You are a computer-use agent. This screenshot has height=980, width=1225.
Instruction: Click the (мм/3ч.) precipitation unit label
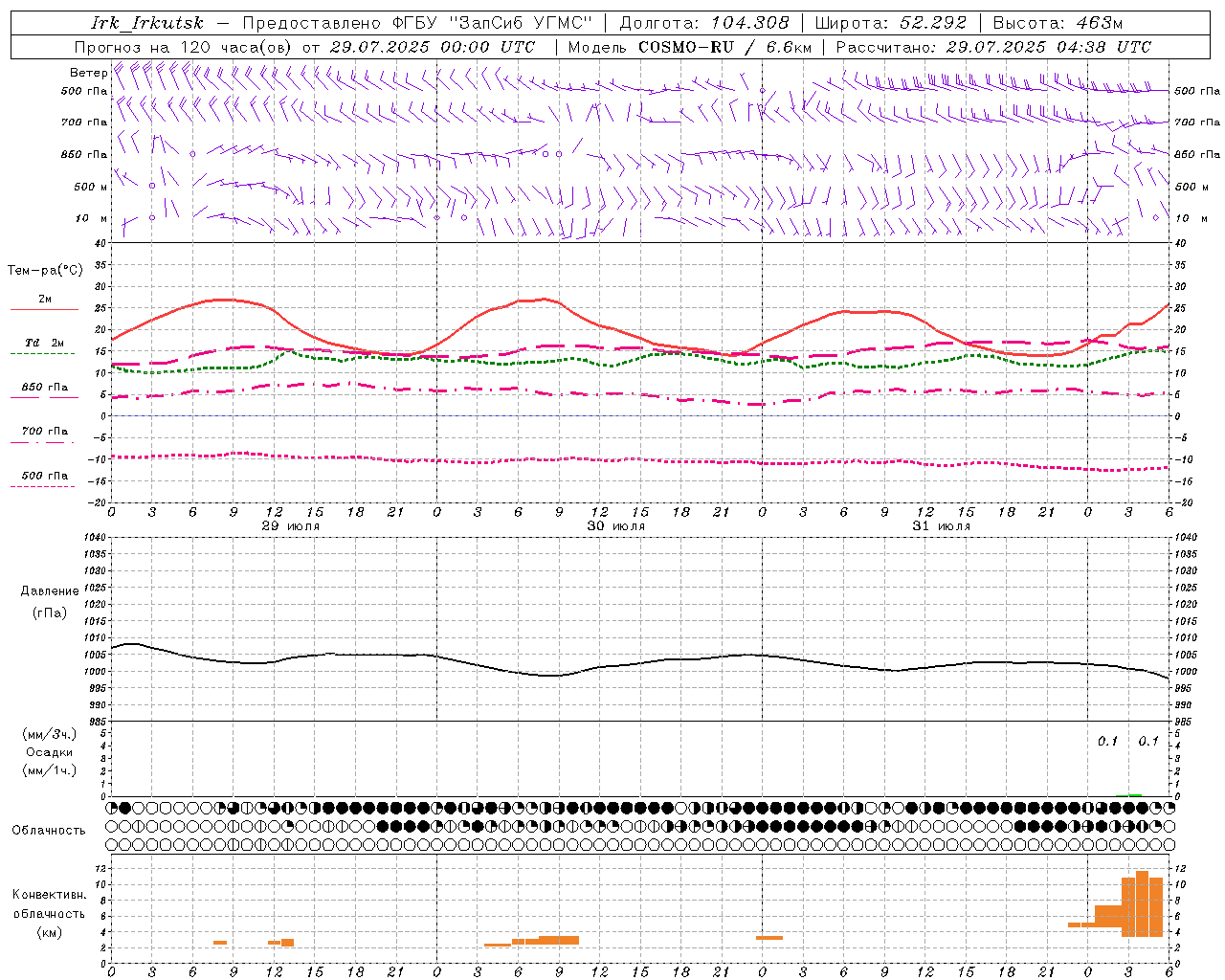[50, 734]
